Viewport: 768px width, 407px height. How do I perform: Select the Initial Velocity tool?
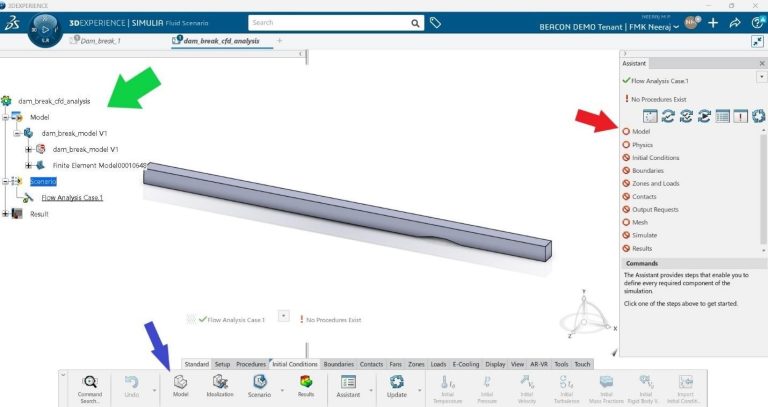pyautogui.click(x=527, y=389)
